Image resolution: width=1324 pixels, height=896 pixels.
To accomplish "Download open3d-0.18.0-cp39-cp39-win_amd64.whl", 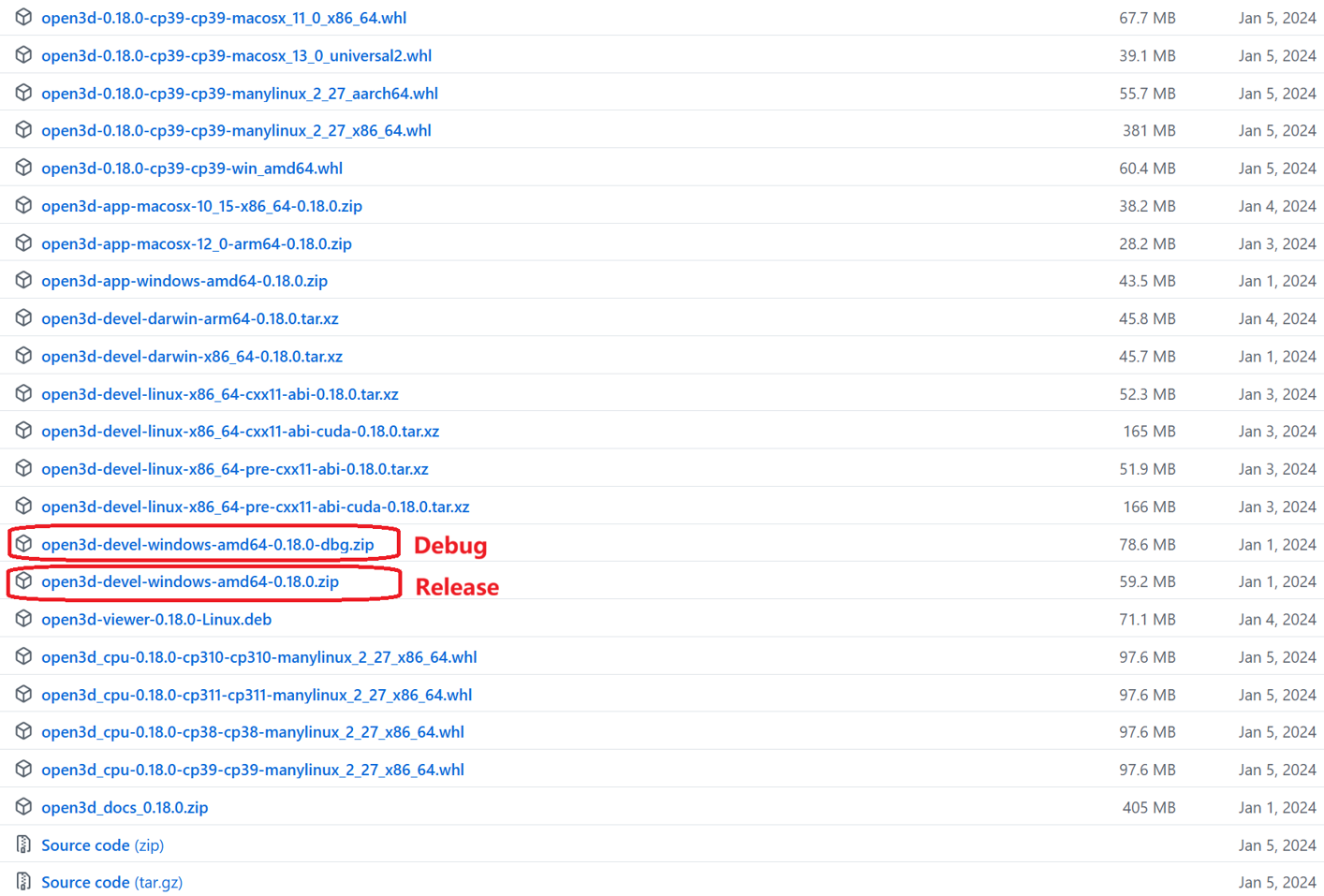I will point(191,168).
